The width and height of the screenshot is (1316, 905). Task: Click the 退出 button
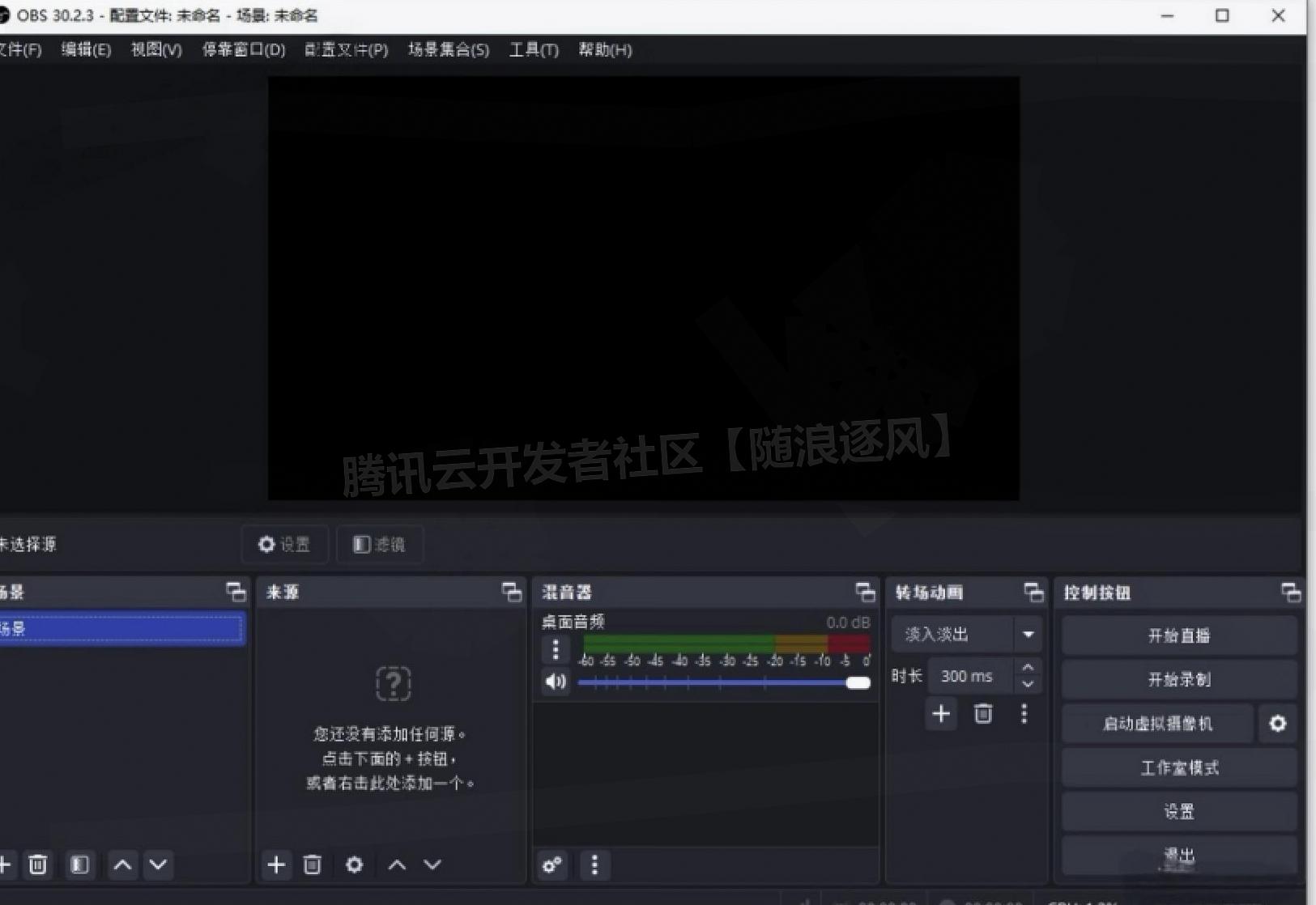(x=1179, y=855)
